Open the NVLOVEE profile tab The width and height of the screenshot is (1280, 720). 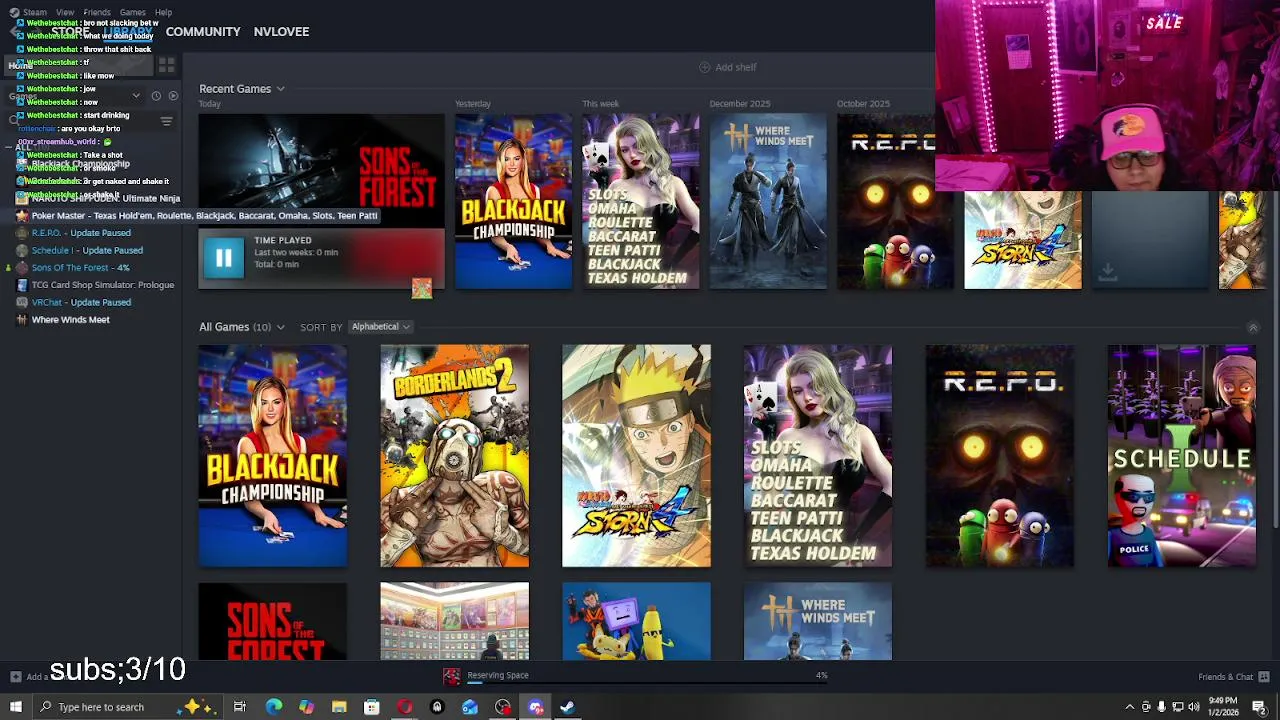281,32
